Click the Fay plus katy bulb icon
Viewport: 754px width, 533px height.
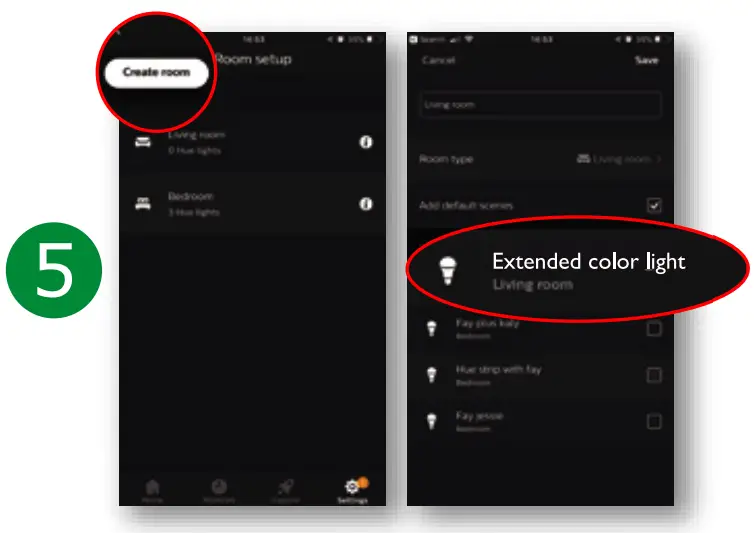[x=432, y=329]
